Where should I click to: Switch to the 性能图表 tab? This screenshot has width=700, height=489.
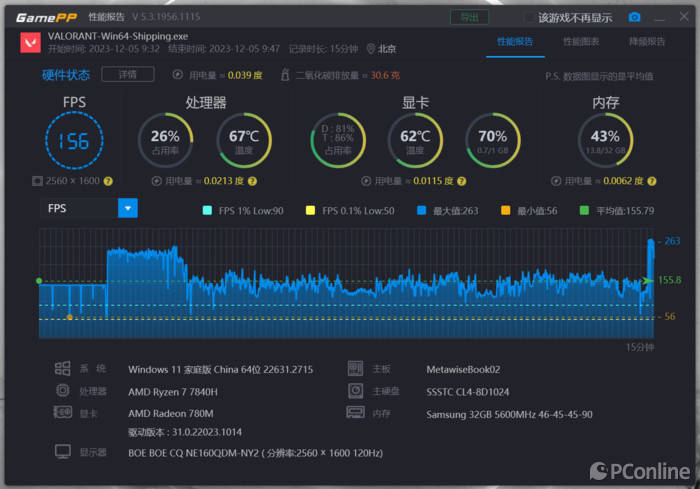(x=581, y=42)
